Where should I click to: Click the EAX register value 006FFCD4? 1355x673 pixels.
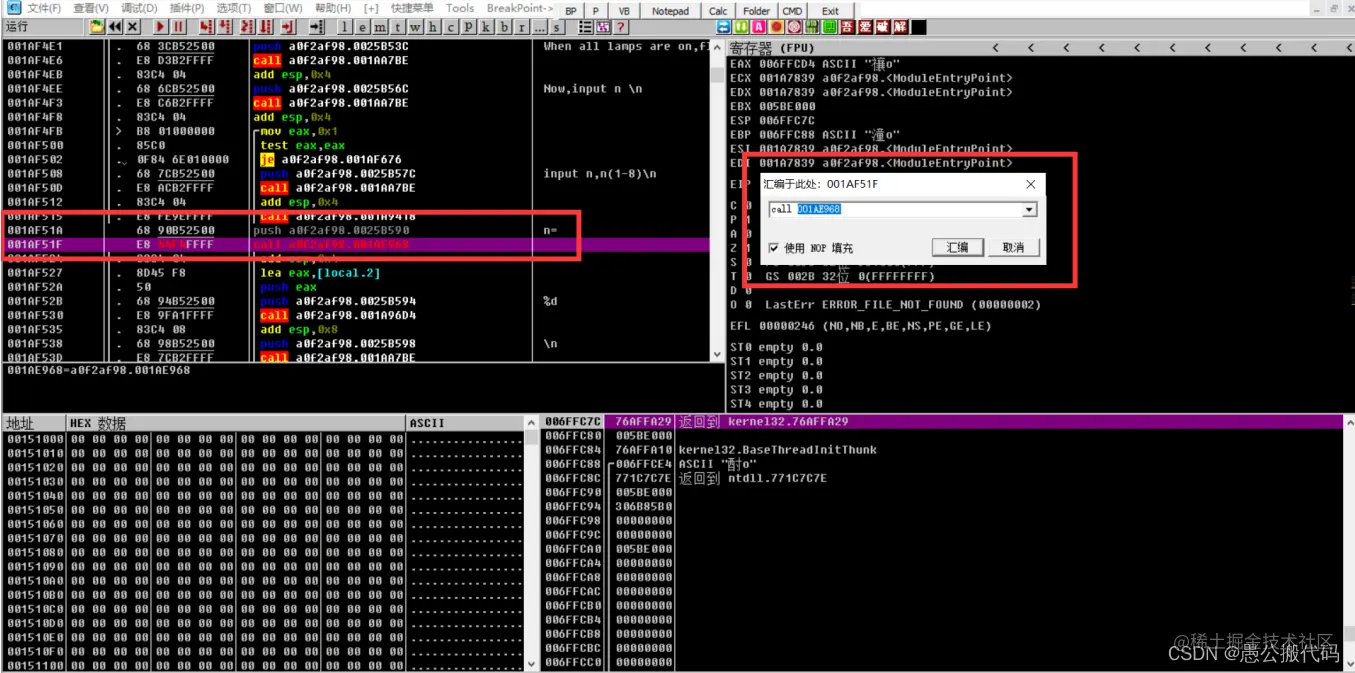pyautogui.click(x=787, y=64)
